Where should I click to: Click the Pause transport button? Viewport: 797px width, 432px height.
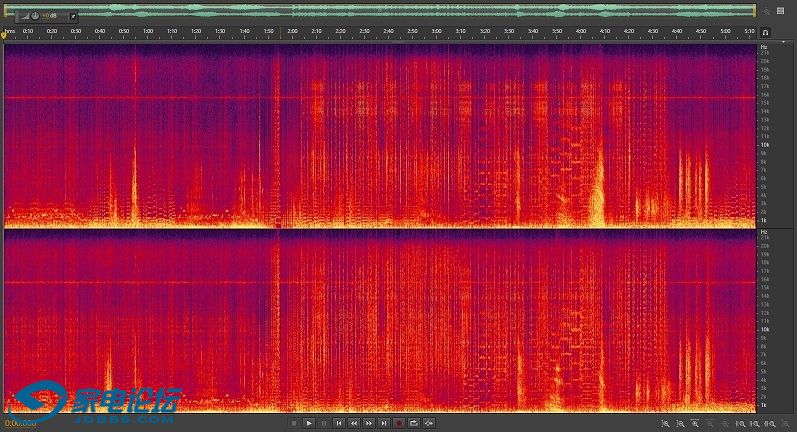click(x=324, y=423)
